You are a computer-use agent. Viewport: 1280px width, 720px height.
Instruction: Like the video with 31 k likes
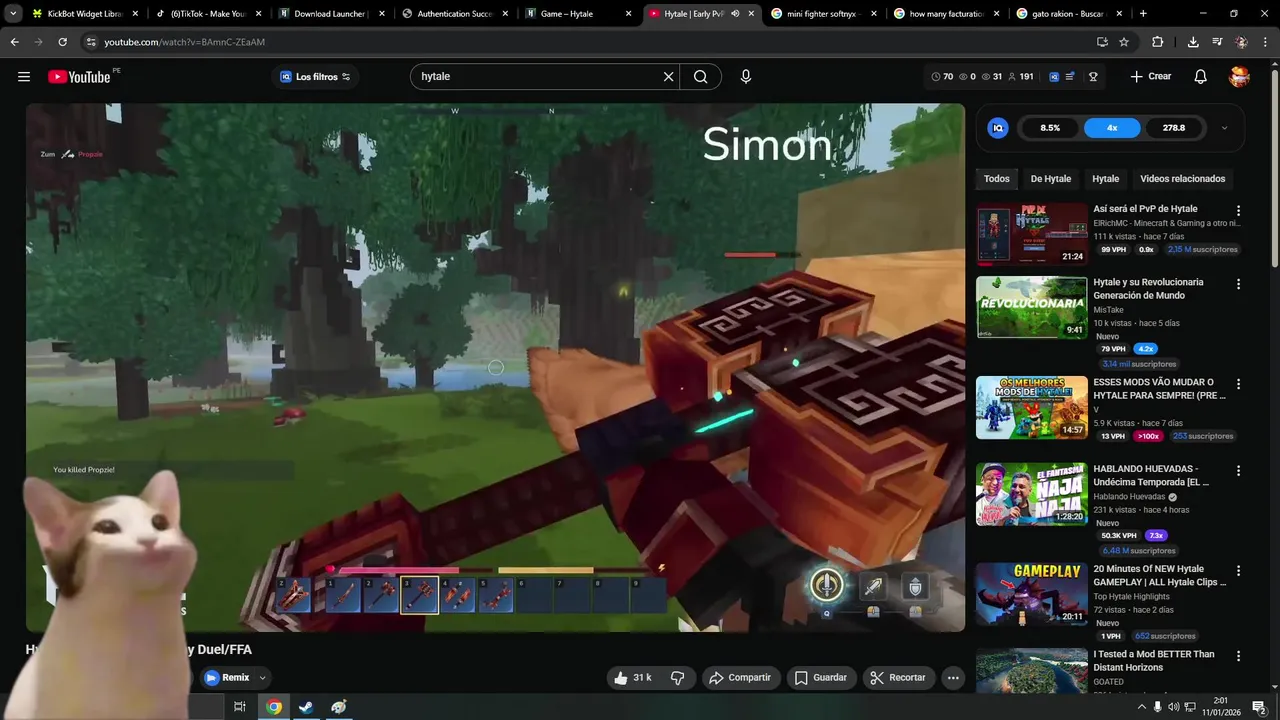(633, 678)
